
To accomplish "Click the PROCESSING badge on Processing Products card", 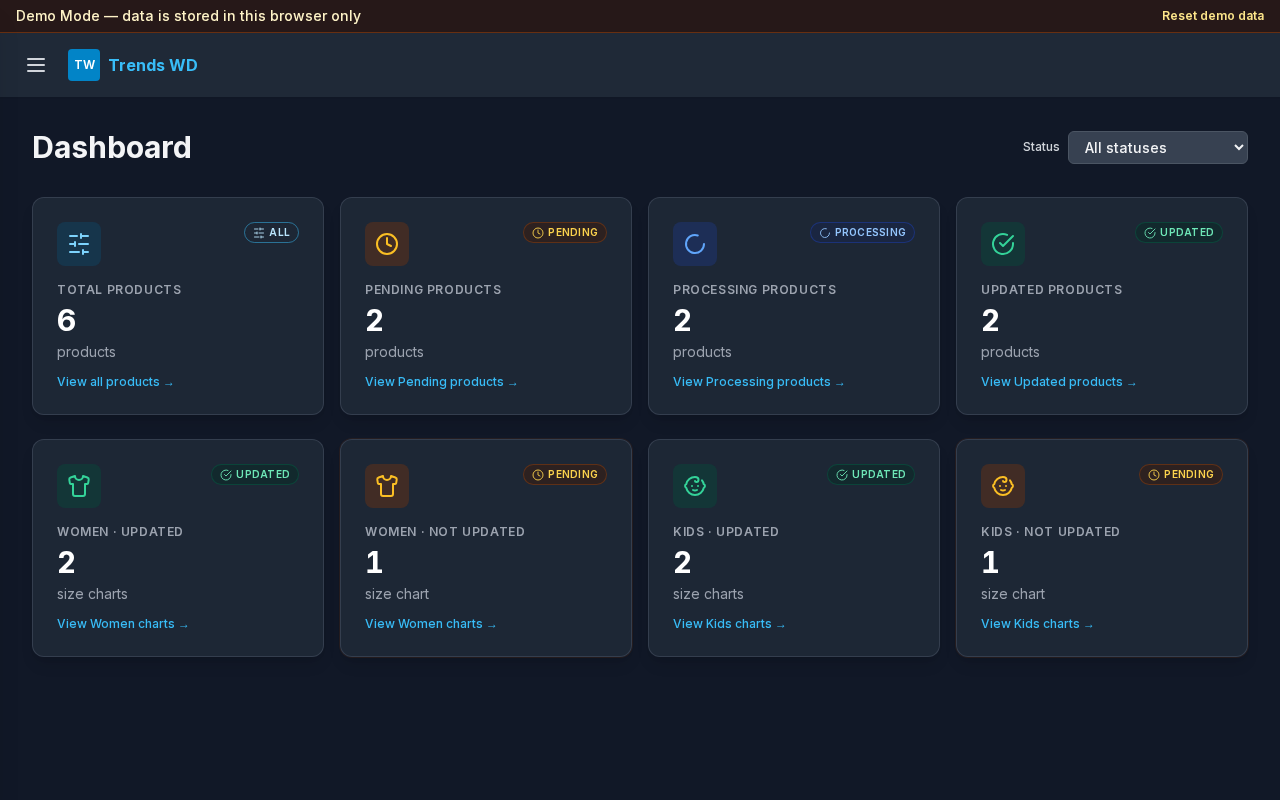I will click(862, 232).
